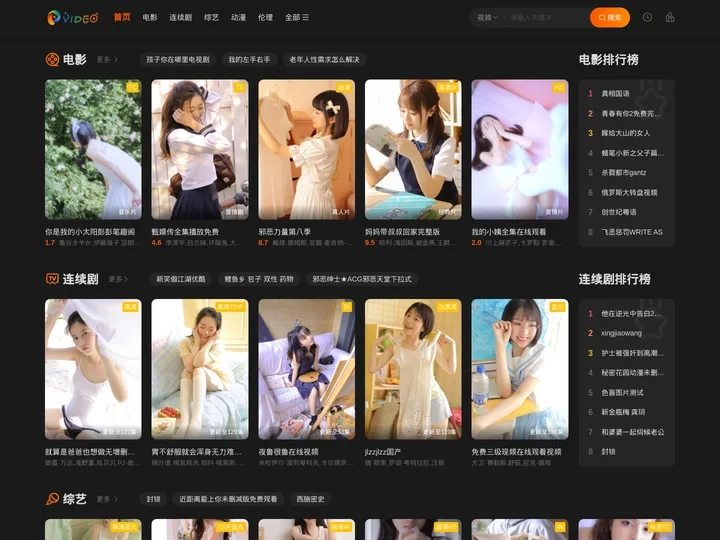Open the 动漫 navigation item
Image resolution: width=720 pixels, height=540 pixels.
tap(238, 17)
